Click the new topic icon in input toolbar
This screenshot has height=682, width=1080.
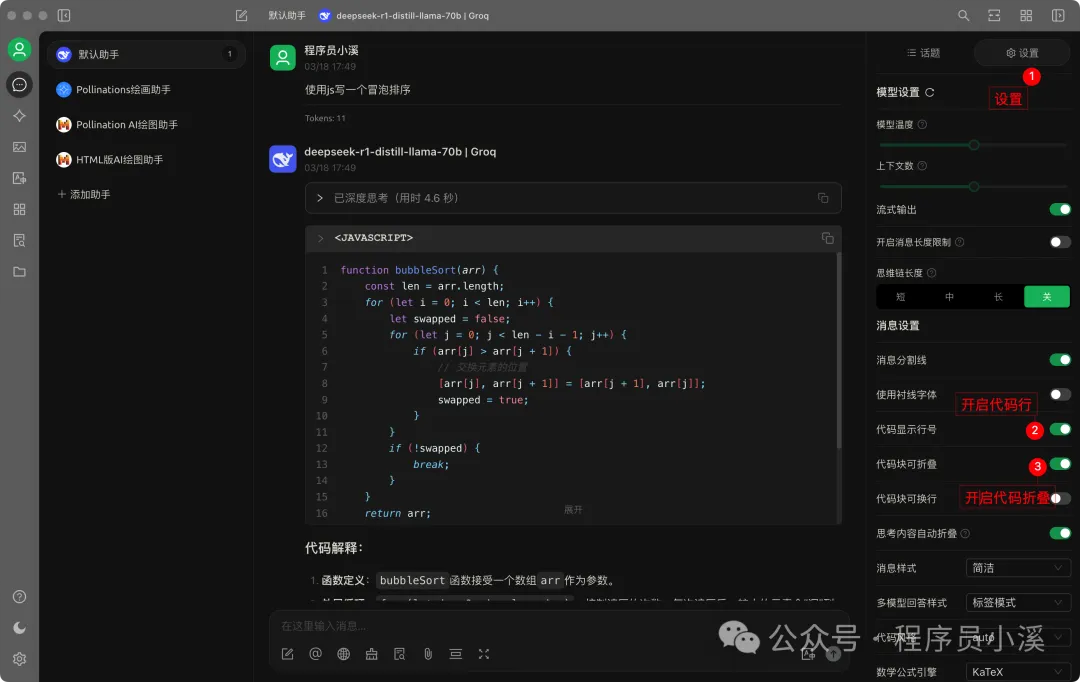[x=287, y=654]
